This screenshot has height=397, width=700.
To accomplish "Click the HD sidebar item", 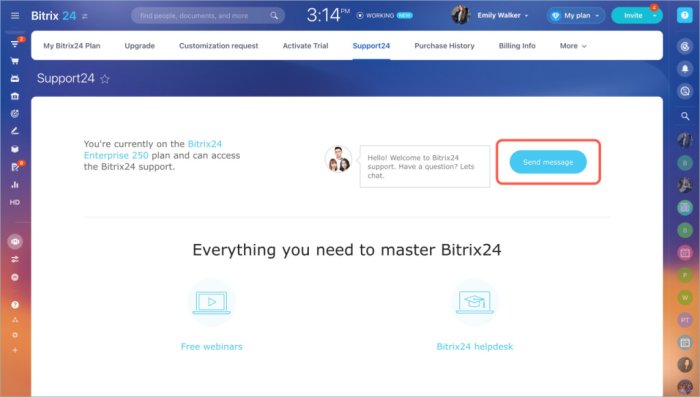I will [15, 202].
